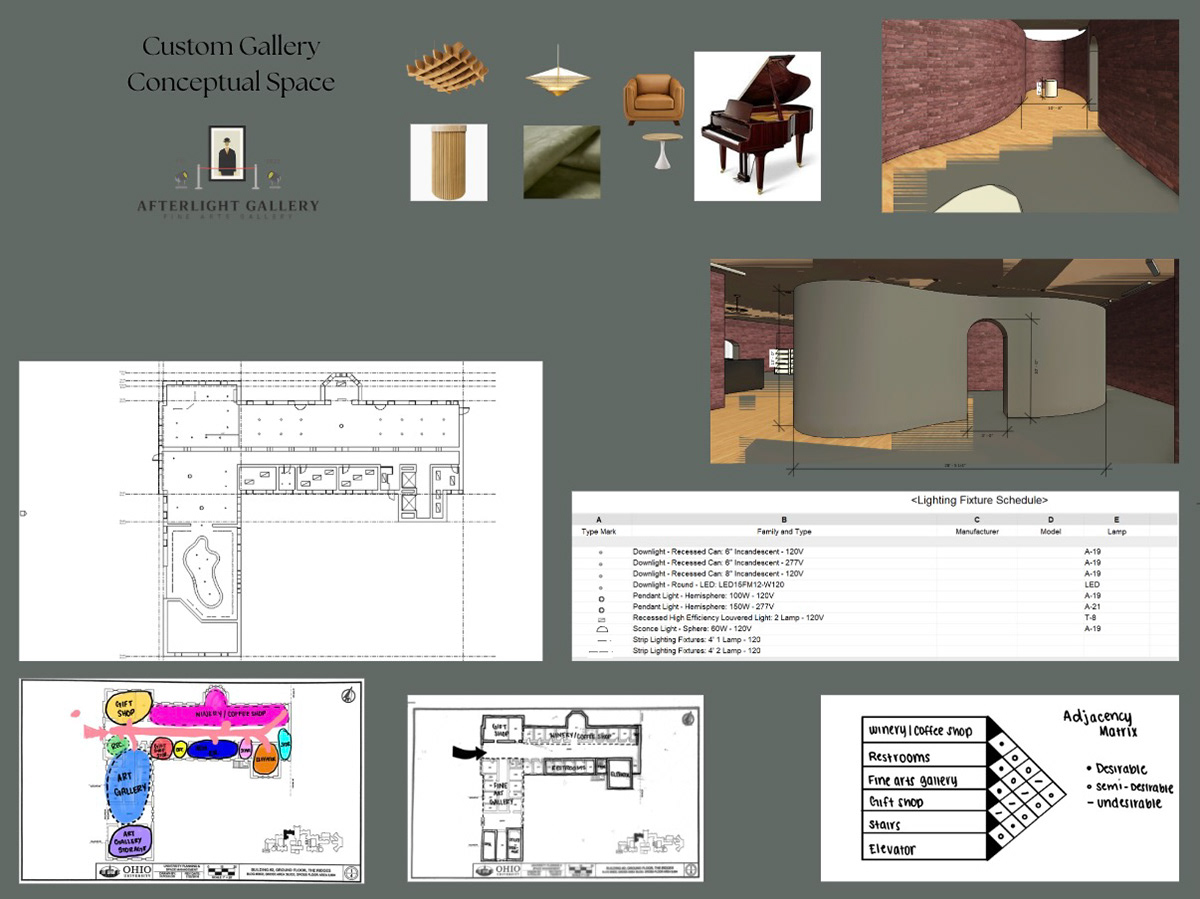Expand the Family and Type column header

point(783,531)
